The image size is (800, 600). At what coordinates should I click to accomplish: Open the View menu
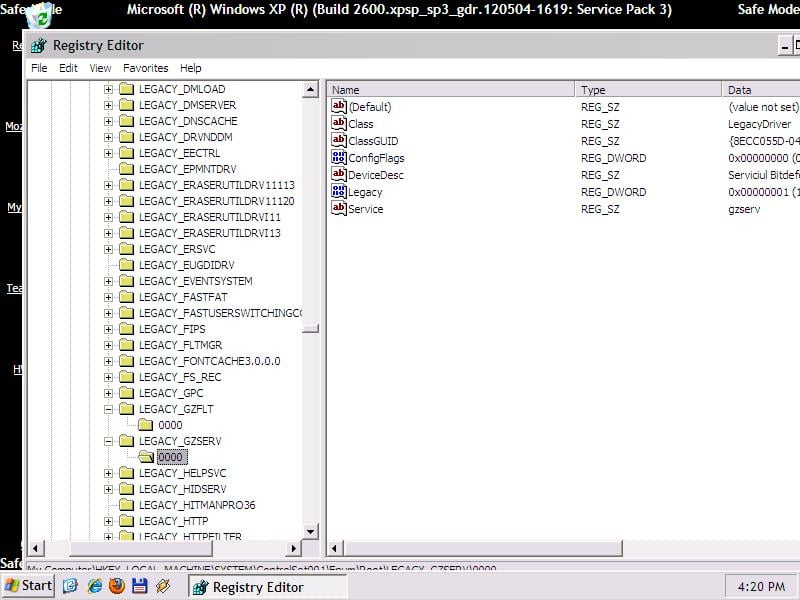[x=100, y=68]
